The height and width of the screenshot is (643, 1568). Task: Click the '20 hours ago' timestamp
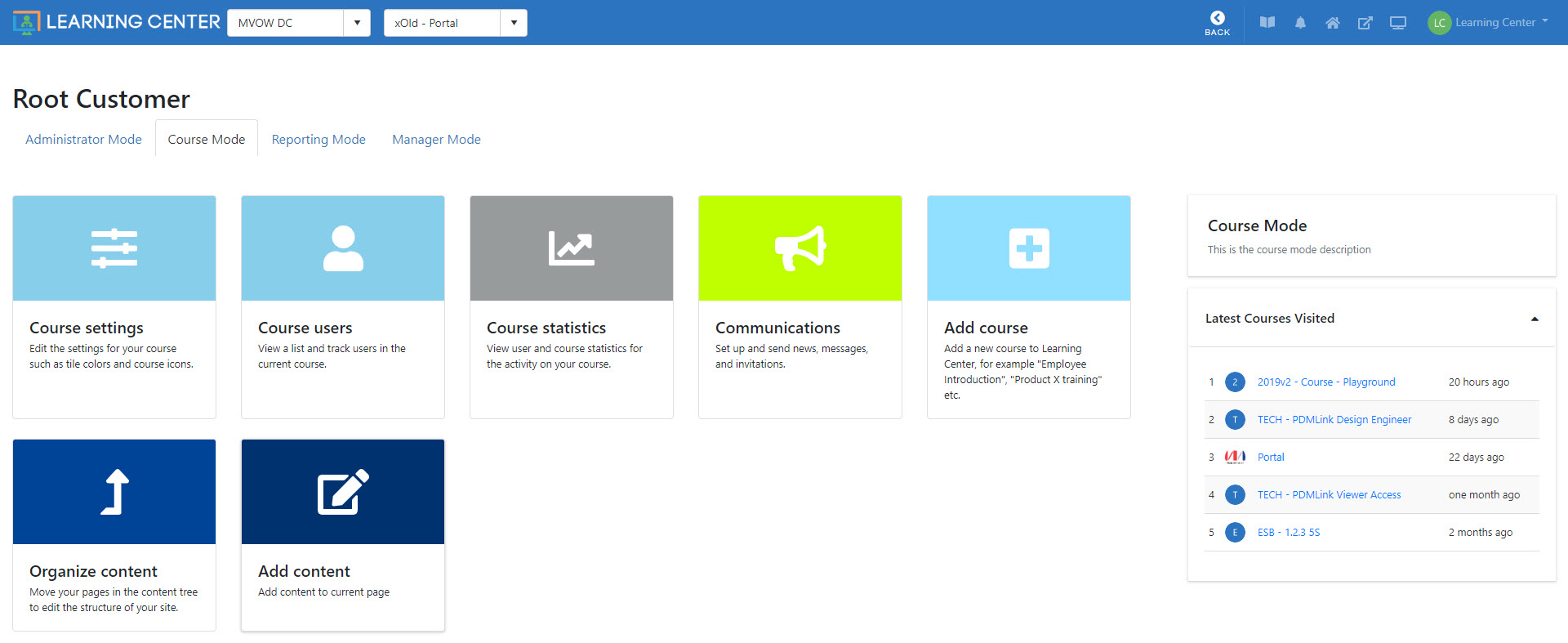tap(1479, 382)
